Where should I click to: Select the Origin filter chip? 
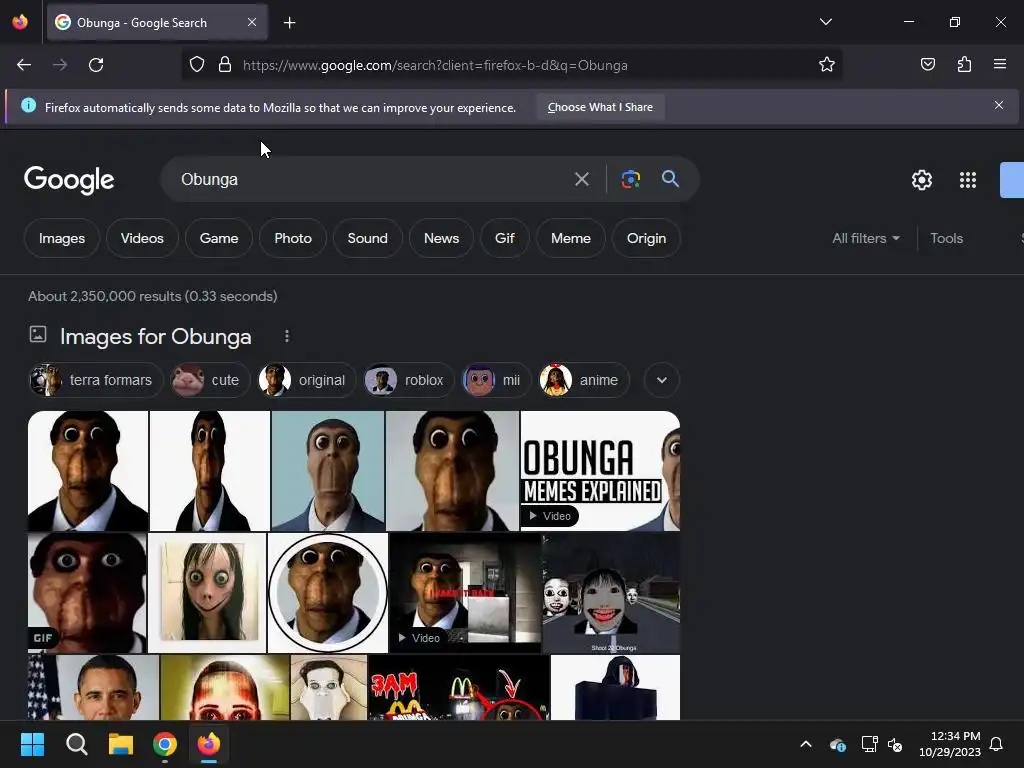coord(647,238)
